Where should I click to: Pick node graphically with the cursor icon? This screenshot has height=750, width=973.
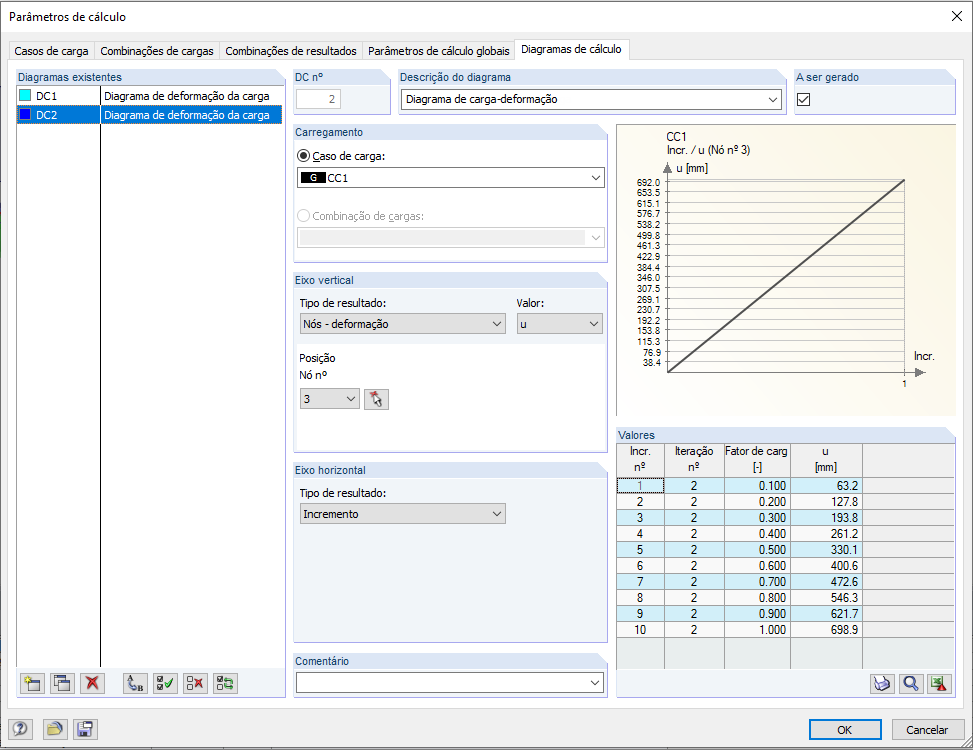[x=376, y=399]
